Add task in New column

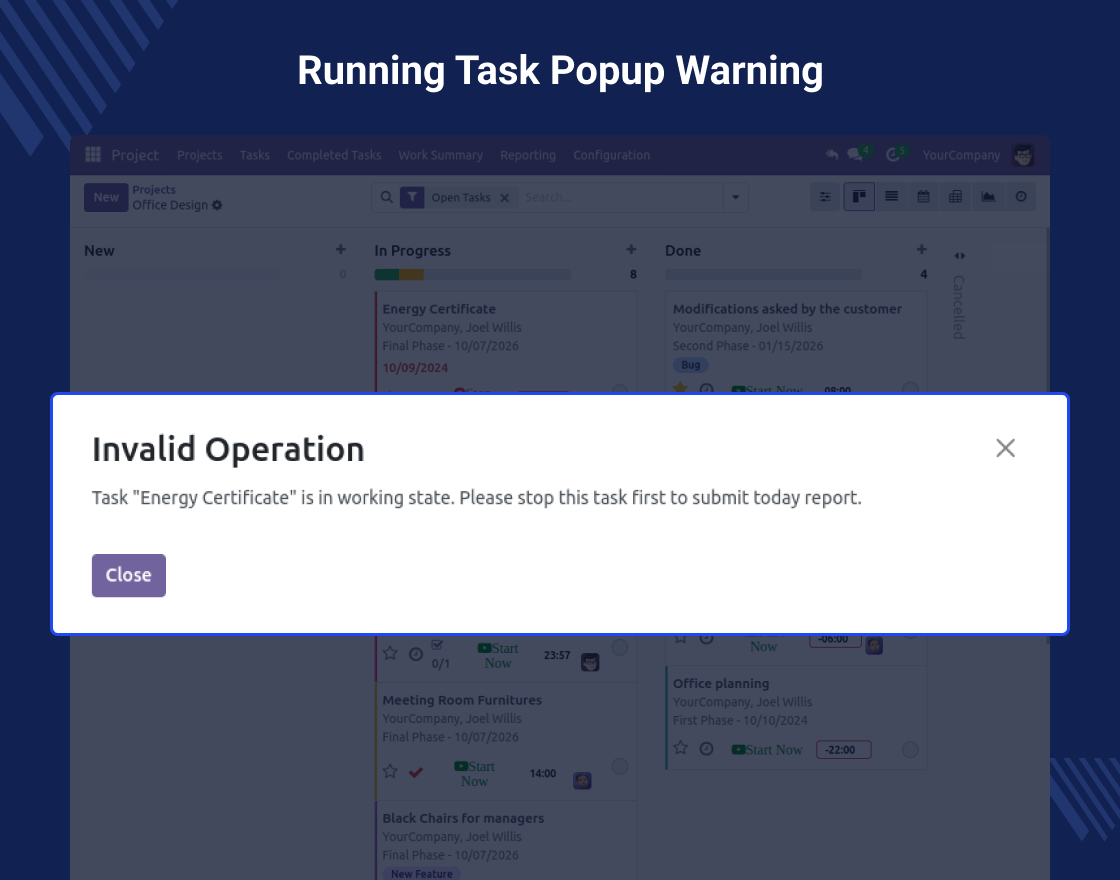click(x=341, y=249)
